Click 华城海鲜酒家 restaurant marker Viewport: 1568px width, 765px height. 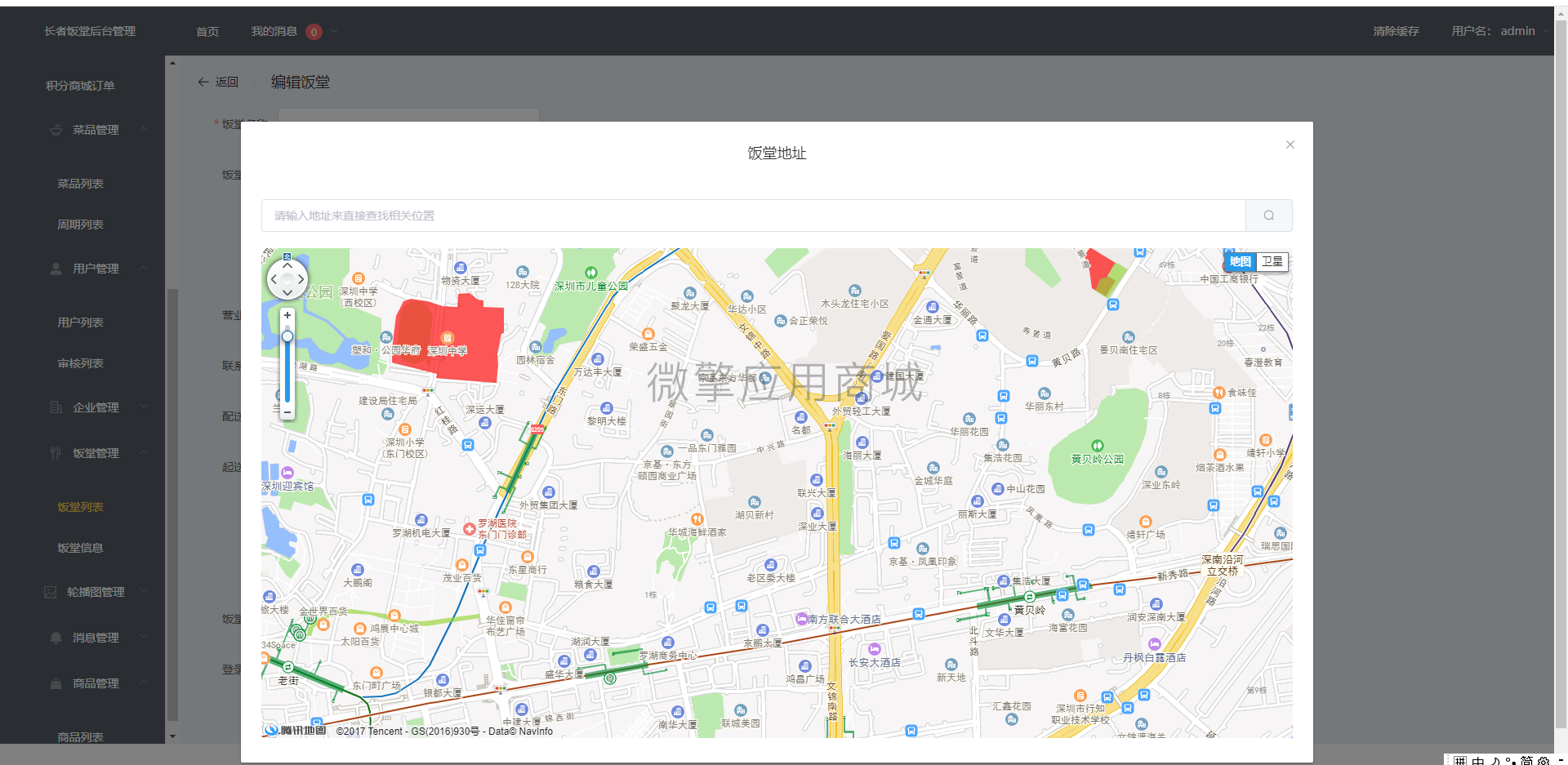[697, 519]
